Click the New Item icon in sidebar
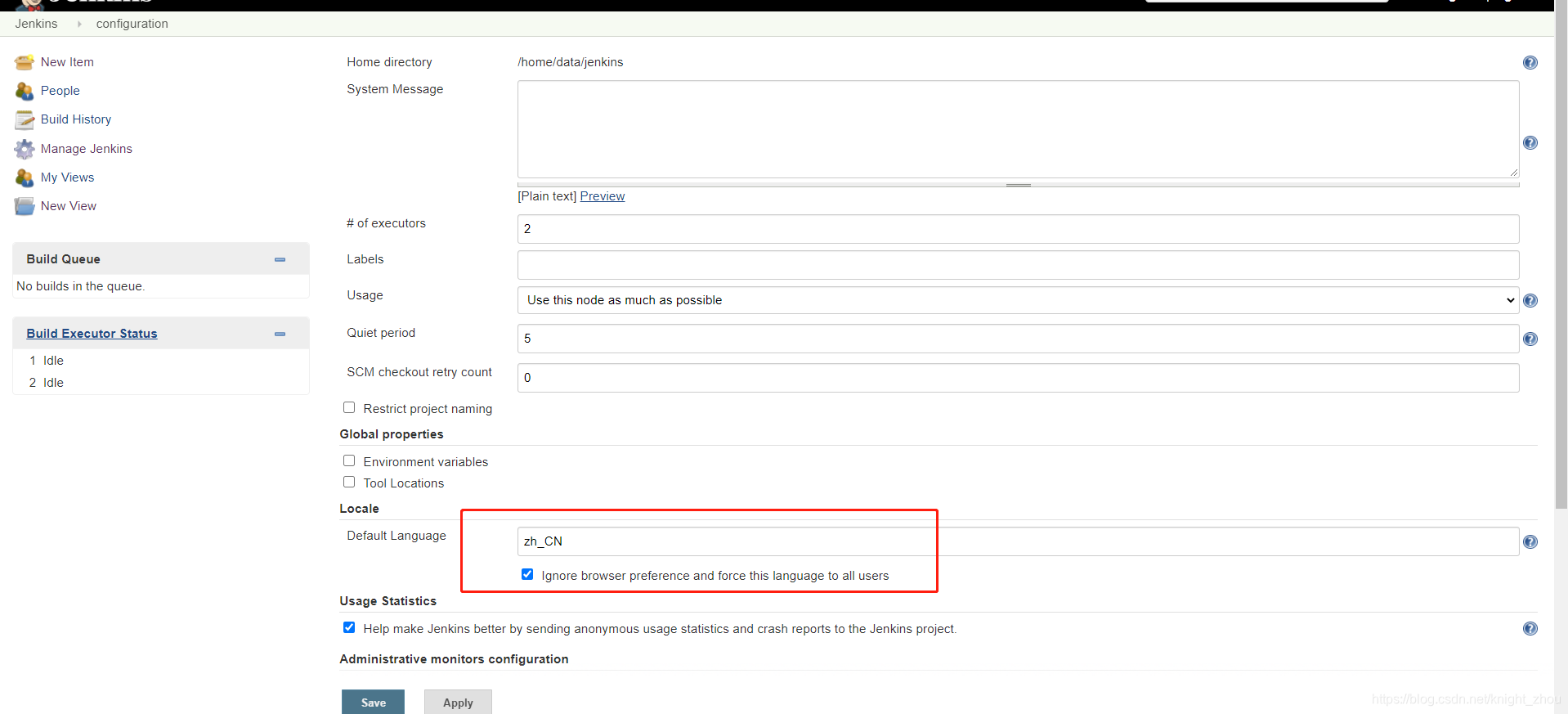 pyautogui.click(x=25, y=62)
